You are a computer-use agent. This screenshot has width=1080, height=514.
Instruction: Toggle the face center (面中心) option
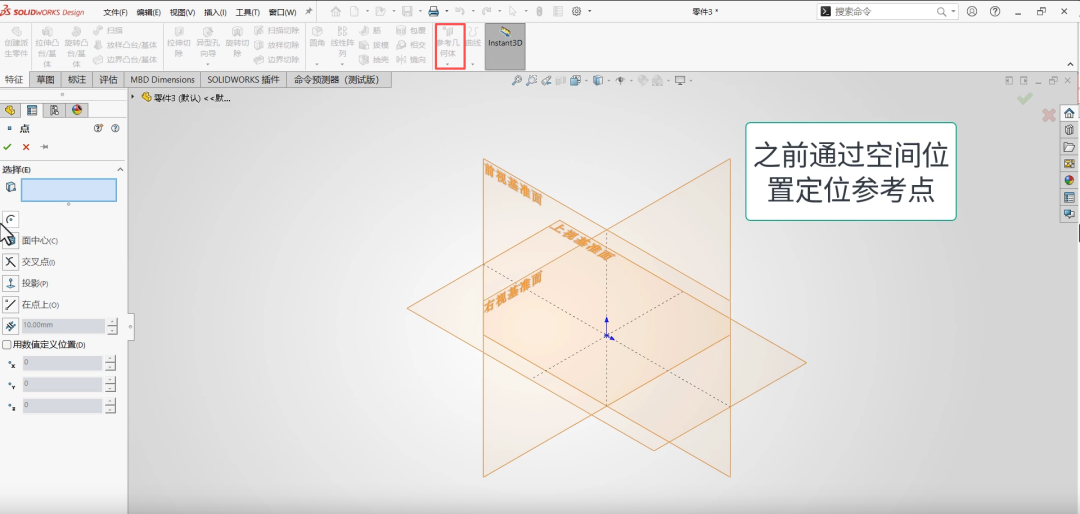click(11, 240)
